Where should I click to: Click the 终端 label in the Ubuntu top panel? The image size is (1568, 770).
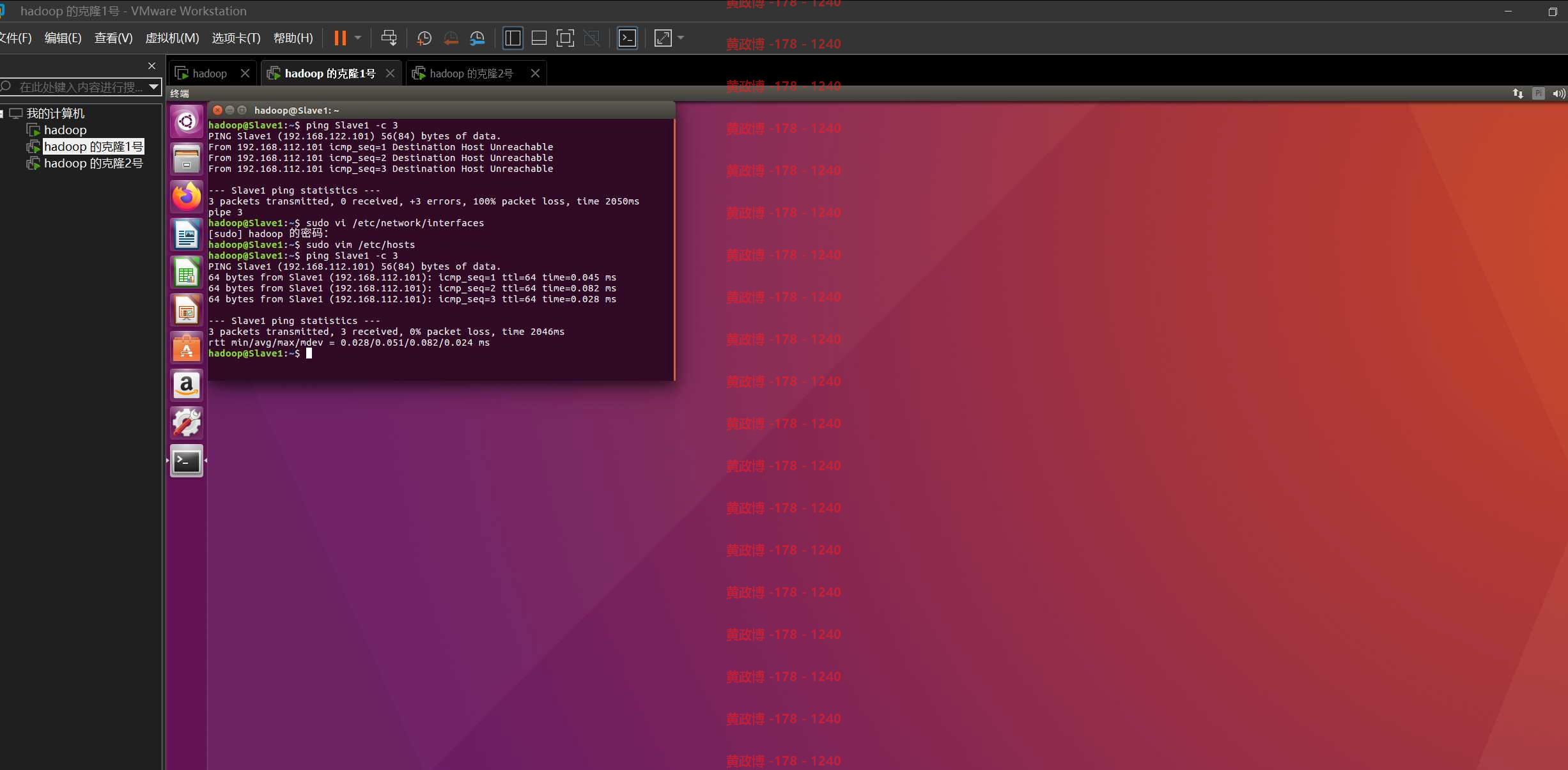click(180, 94)
